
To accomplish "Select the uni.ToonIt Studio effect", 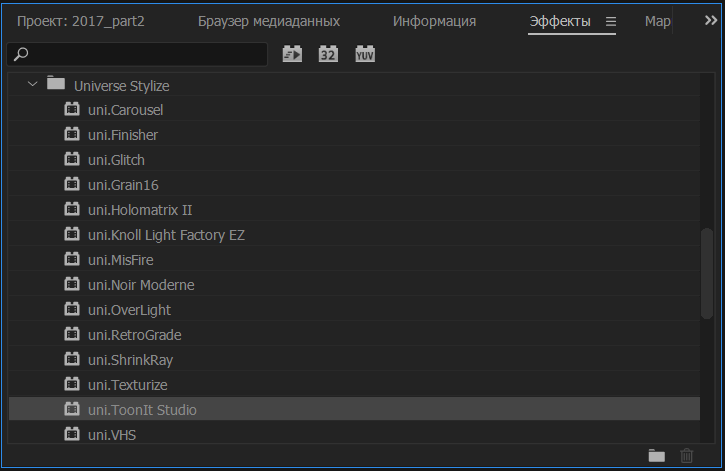I will (x=142, y=410).
